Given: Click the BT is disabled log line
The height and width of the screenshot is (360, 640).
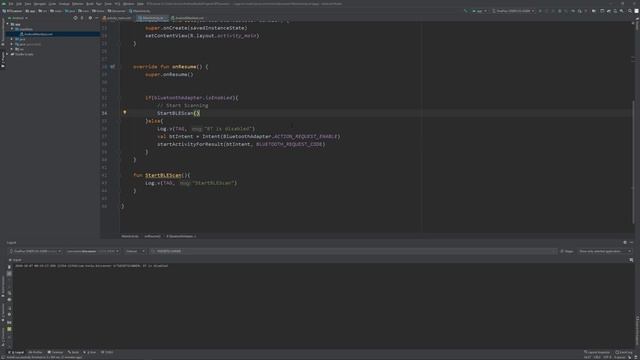Looking at the screenshot, I should click(91, 266).
